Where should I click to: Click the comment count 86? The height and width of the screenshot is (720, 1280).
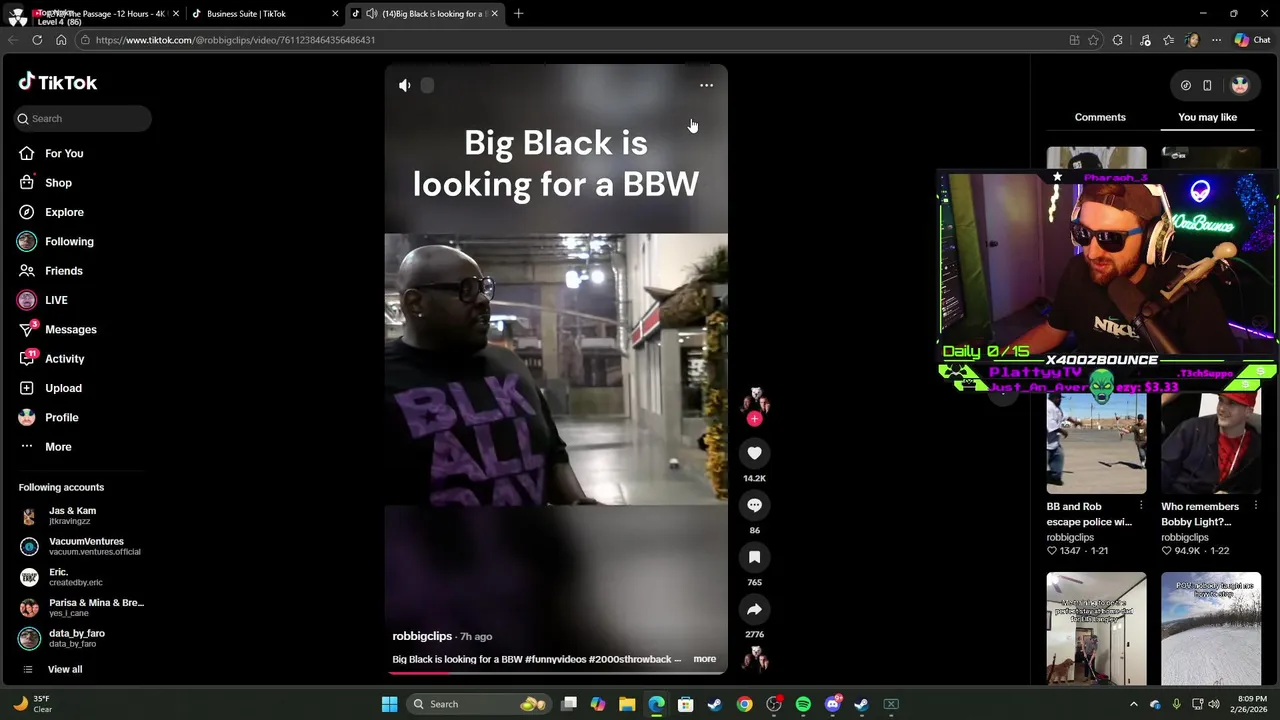(754, 530)
